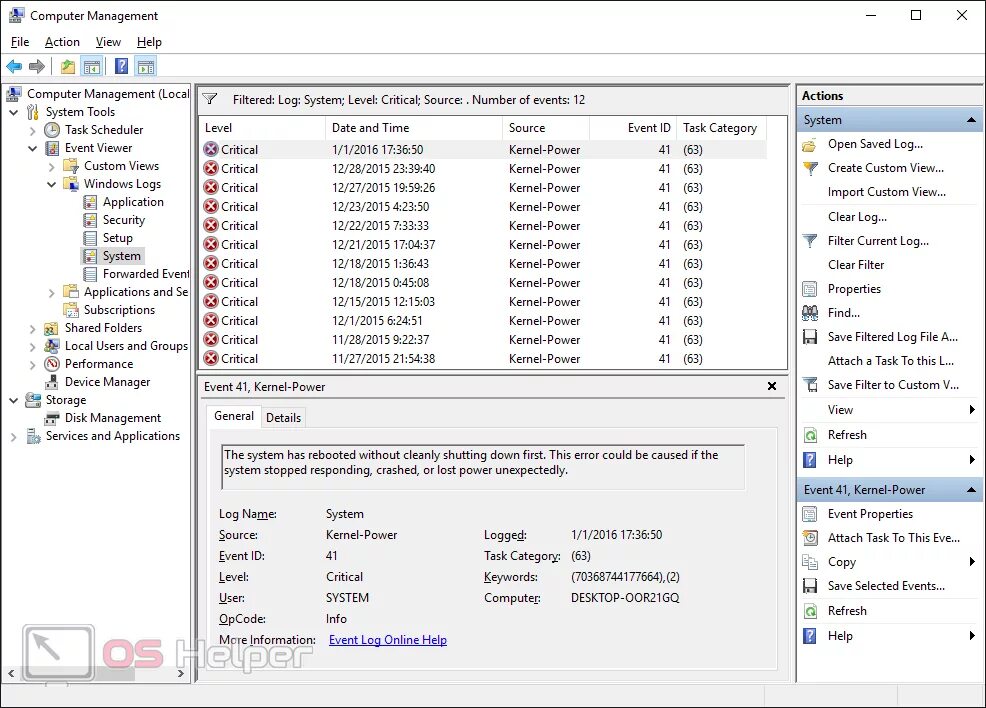Sort by the Event ID column header
Viewport: 986px width, 708px height.
click(633, 128)
